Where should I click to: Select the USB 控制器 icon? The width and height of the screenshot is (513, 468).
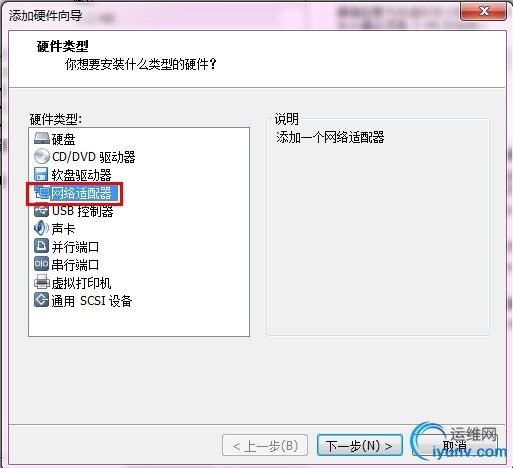click(x=42, y=210)
